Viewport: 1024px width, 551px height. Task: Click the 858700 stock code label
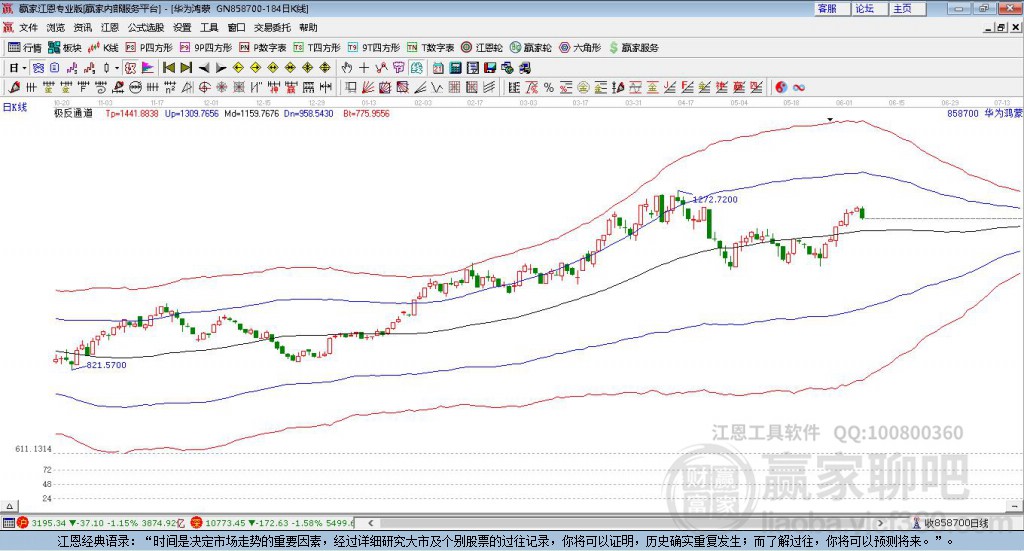pyautogui.click(x=963, y=113)
